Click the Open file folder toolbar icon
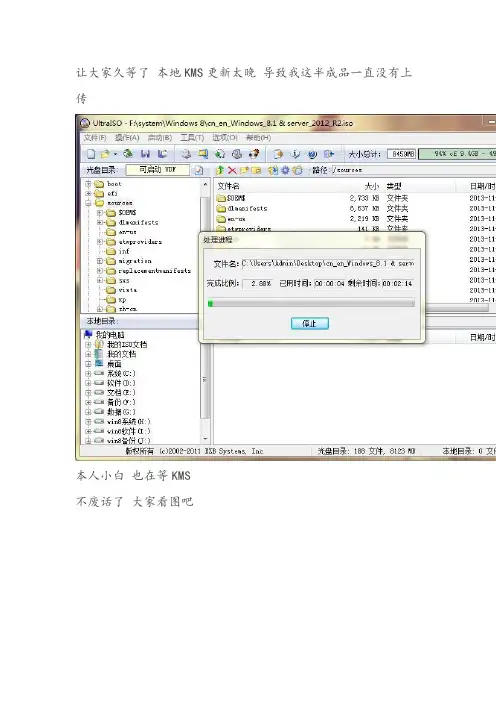This screenshot has height=702, width=496. pyautogui.click(x=105, y=154)
